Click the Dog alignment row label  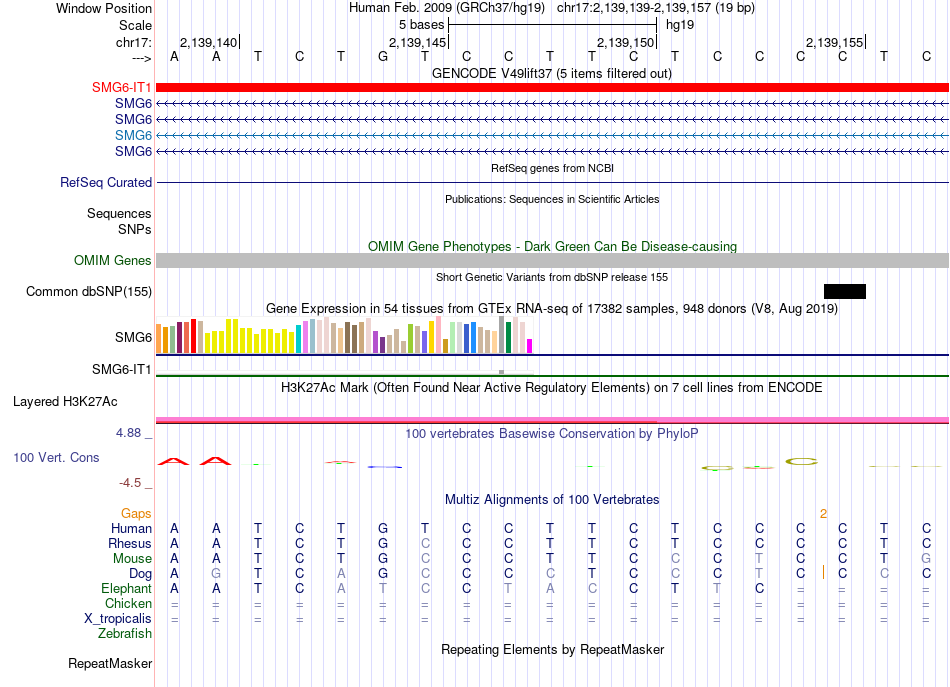pos(140,574)
